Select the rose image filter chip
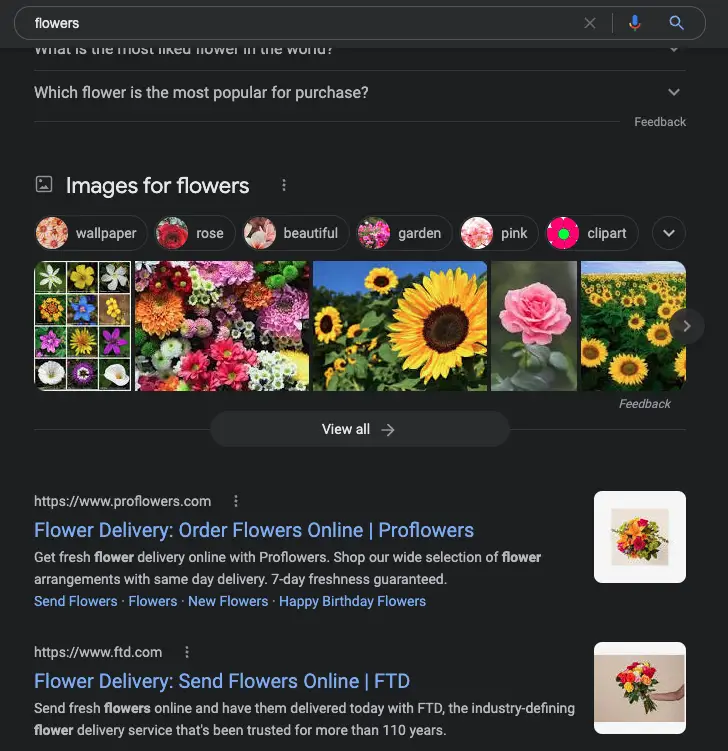Viewport: 728px width, 751px height. coord(196,233)
